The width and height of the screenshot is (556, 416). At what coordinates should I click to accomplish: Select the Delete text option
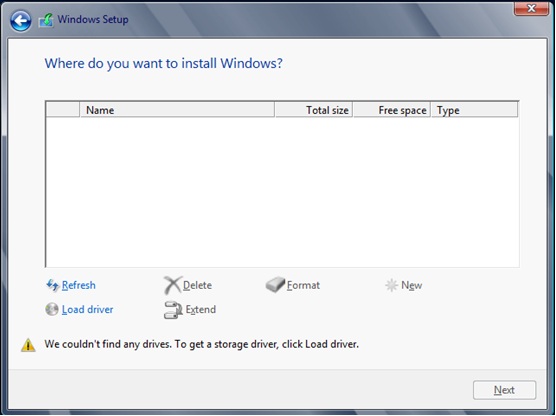pyautogui.click(x=197, y=285)
